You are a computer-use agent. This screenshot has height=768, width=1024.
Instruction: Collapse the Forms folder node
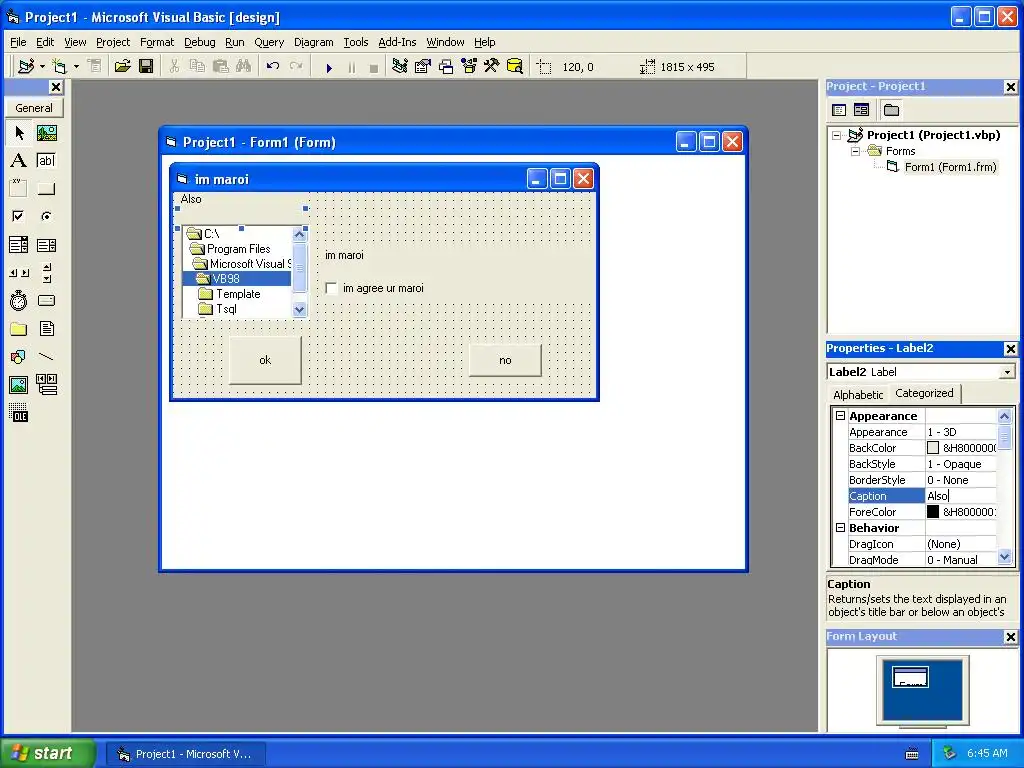(x=855, y=152)
